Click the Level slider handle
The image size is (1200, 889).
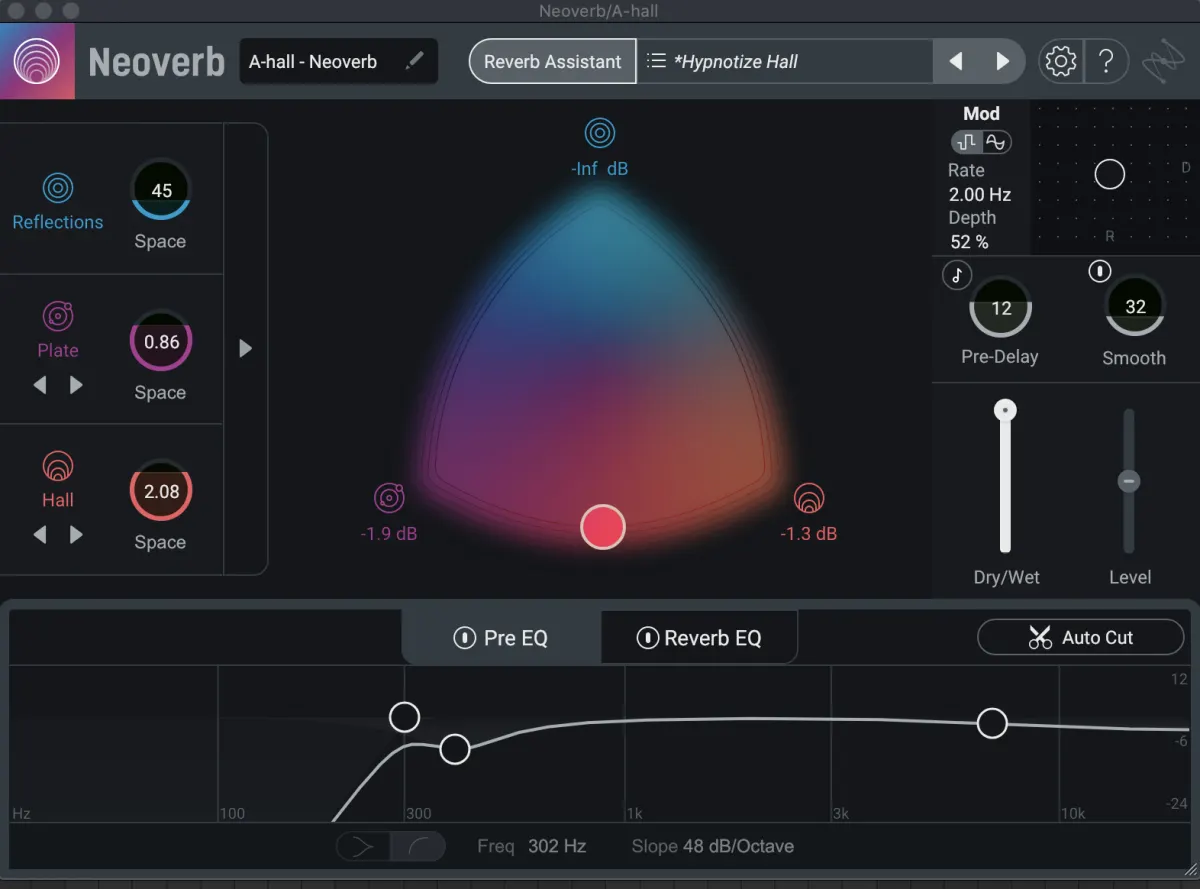pos(1129,481)
